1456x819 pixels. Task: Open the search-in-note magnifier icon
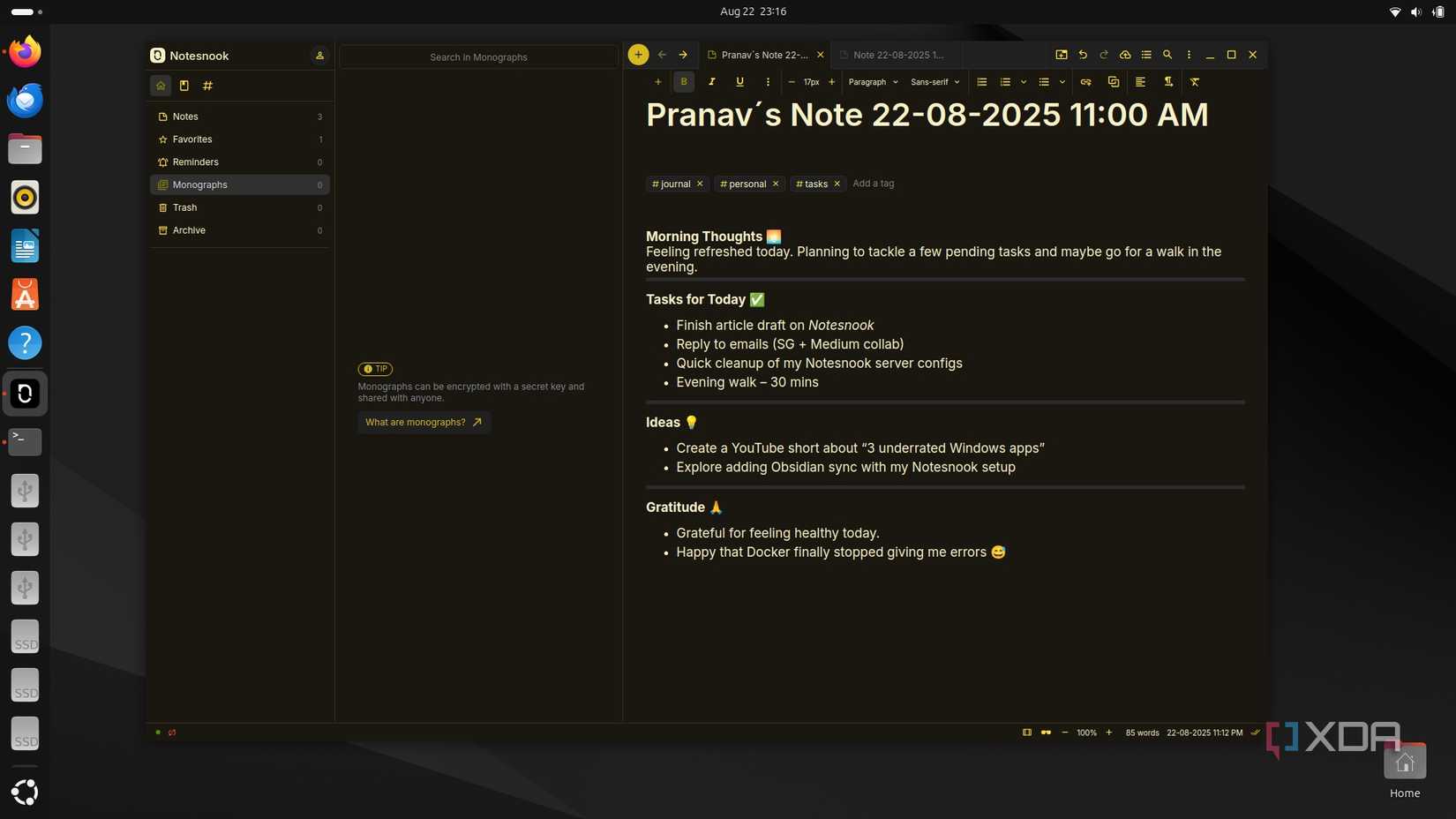click(1167, 55)
